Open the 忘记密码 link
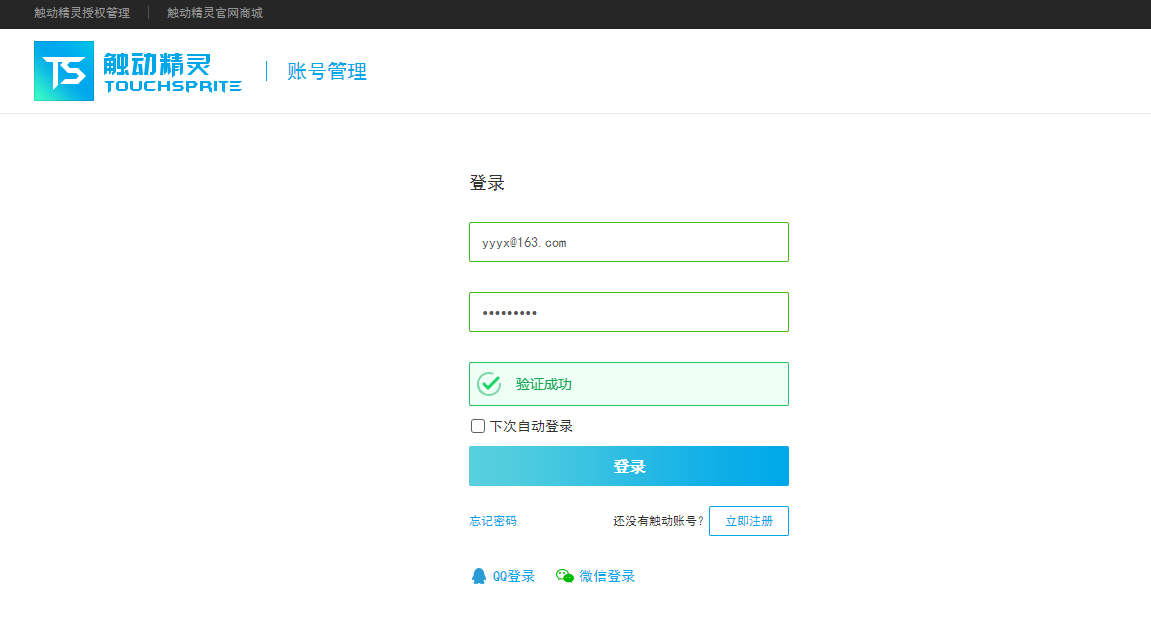1151x626 pixels. [x=493, y=521]
